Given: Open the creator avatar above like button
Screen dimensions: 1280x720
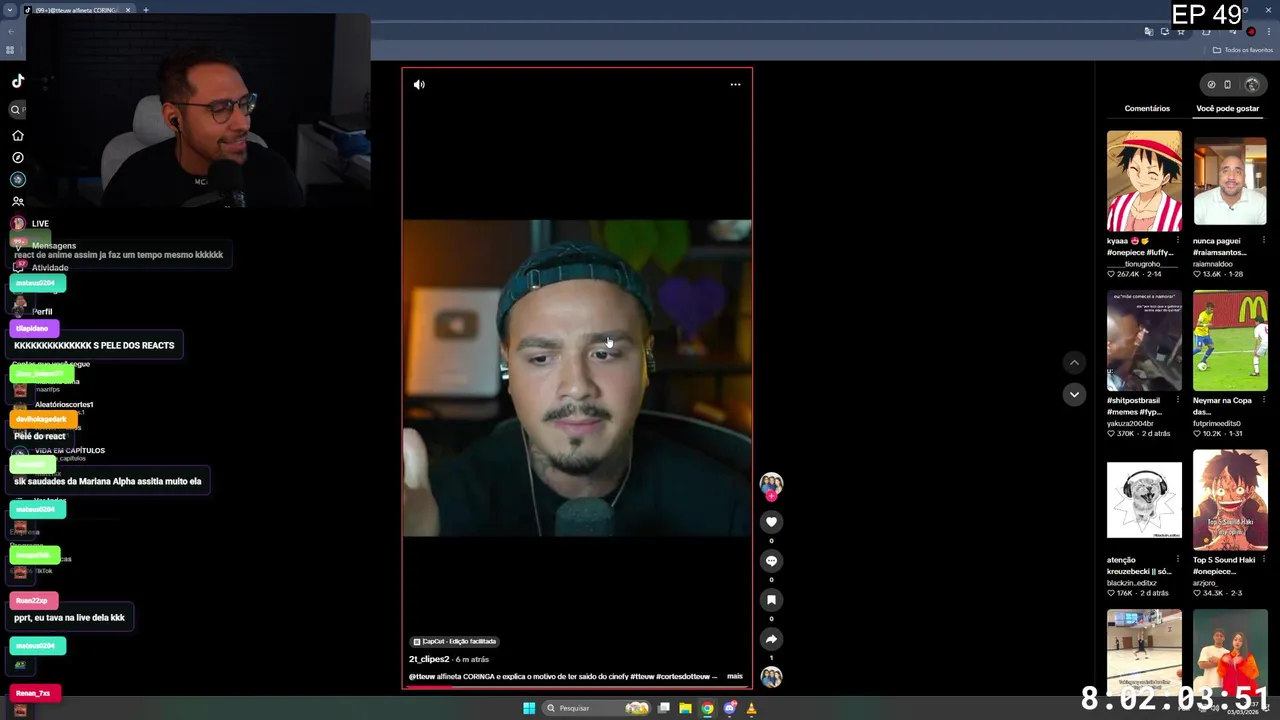Looking at the screenshot, I should click(x=771, y=485).
